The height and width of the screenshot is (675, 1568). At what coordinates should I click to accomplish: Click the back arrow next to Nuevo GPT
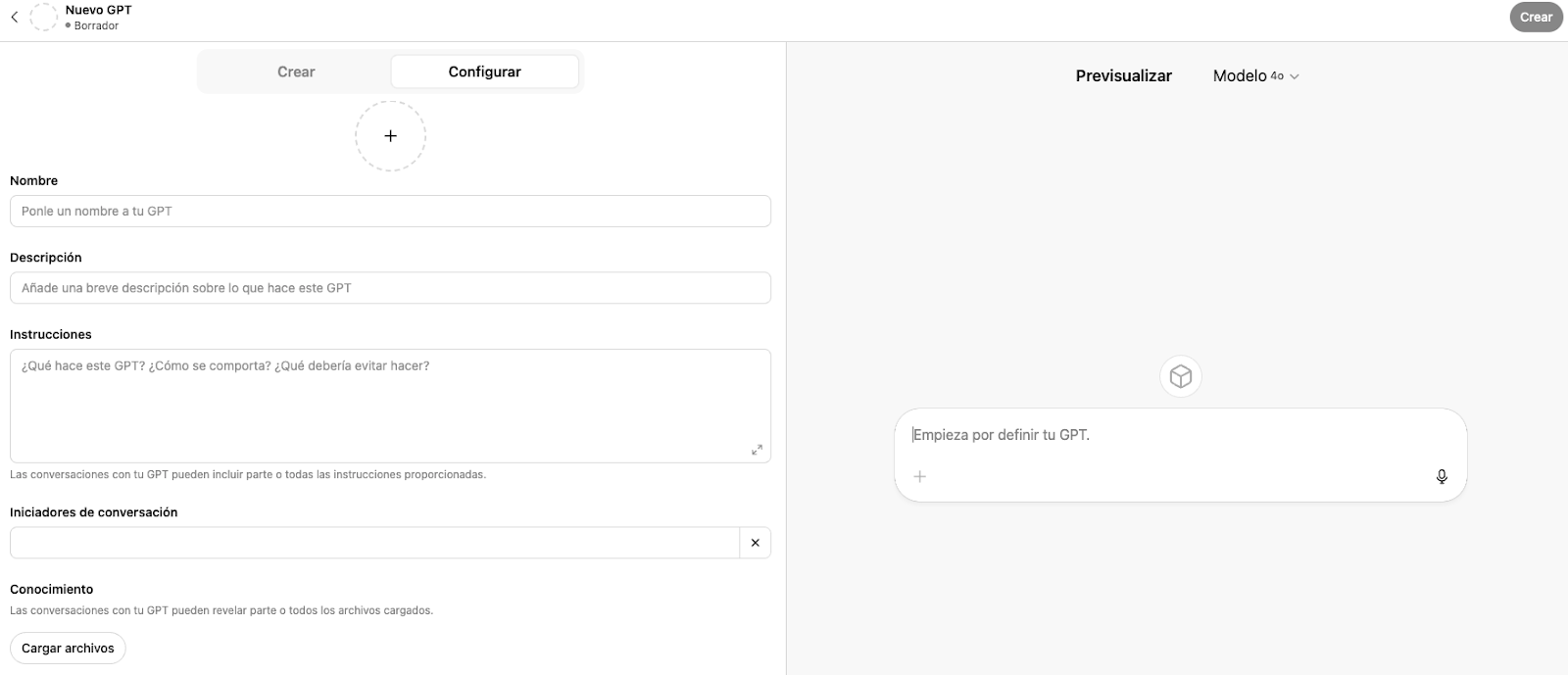[x=14, y=17]
